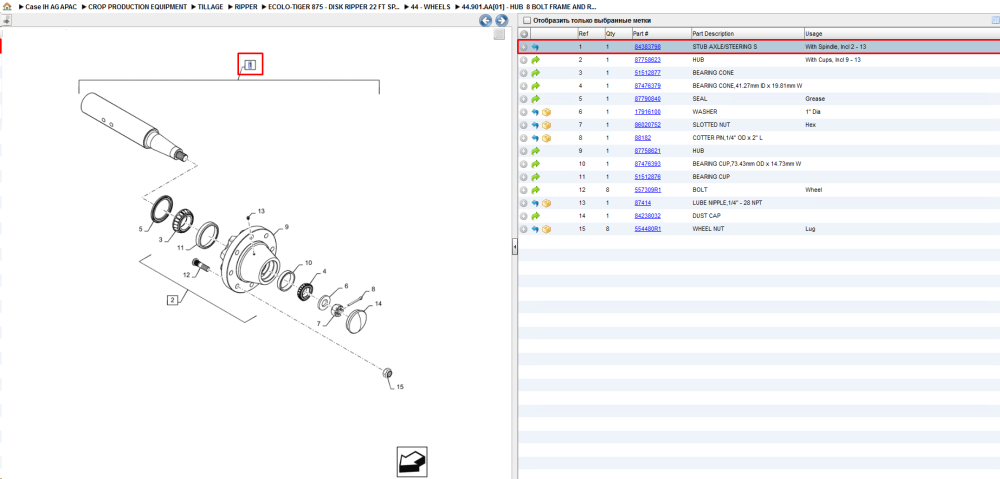Open part number link 554480R1

click(647, 229)
